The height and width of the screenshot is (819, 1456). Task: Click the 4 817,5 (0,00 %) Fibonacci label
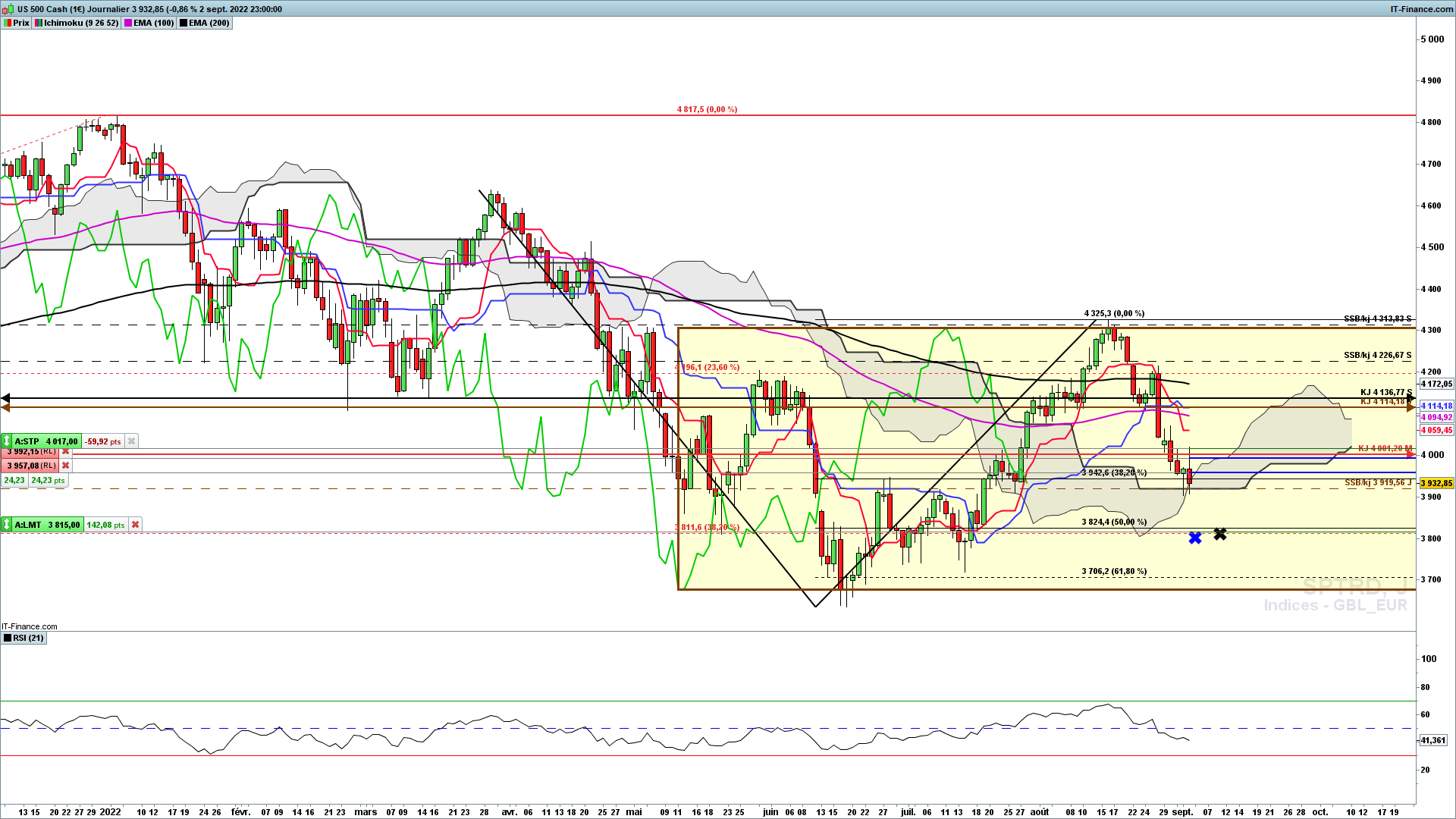point(707,109)
